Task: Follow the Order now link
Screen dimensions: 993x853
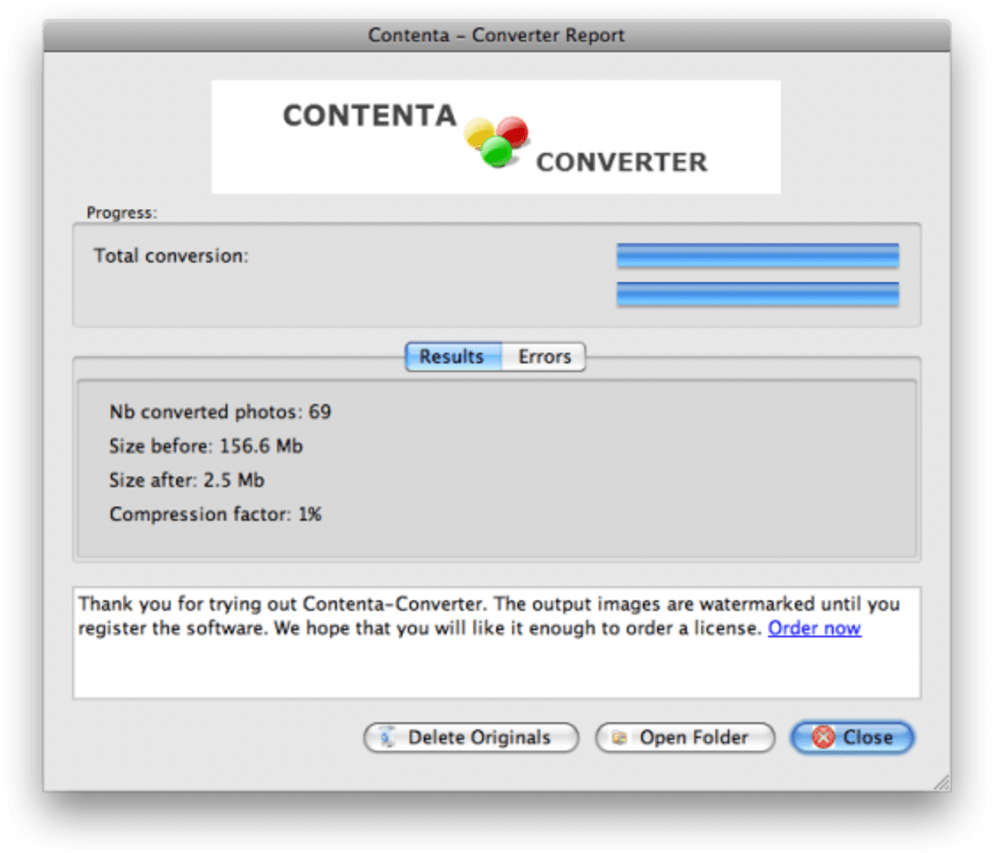Action: click(814, 628)
